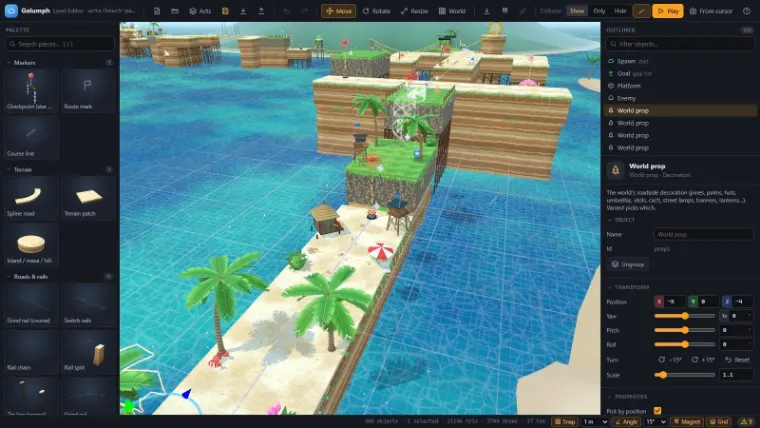Edit the Name field for World prop
Screen dimensions: 760x428
[703, 235]
